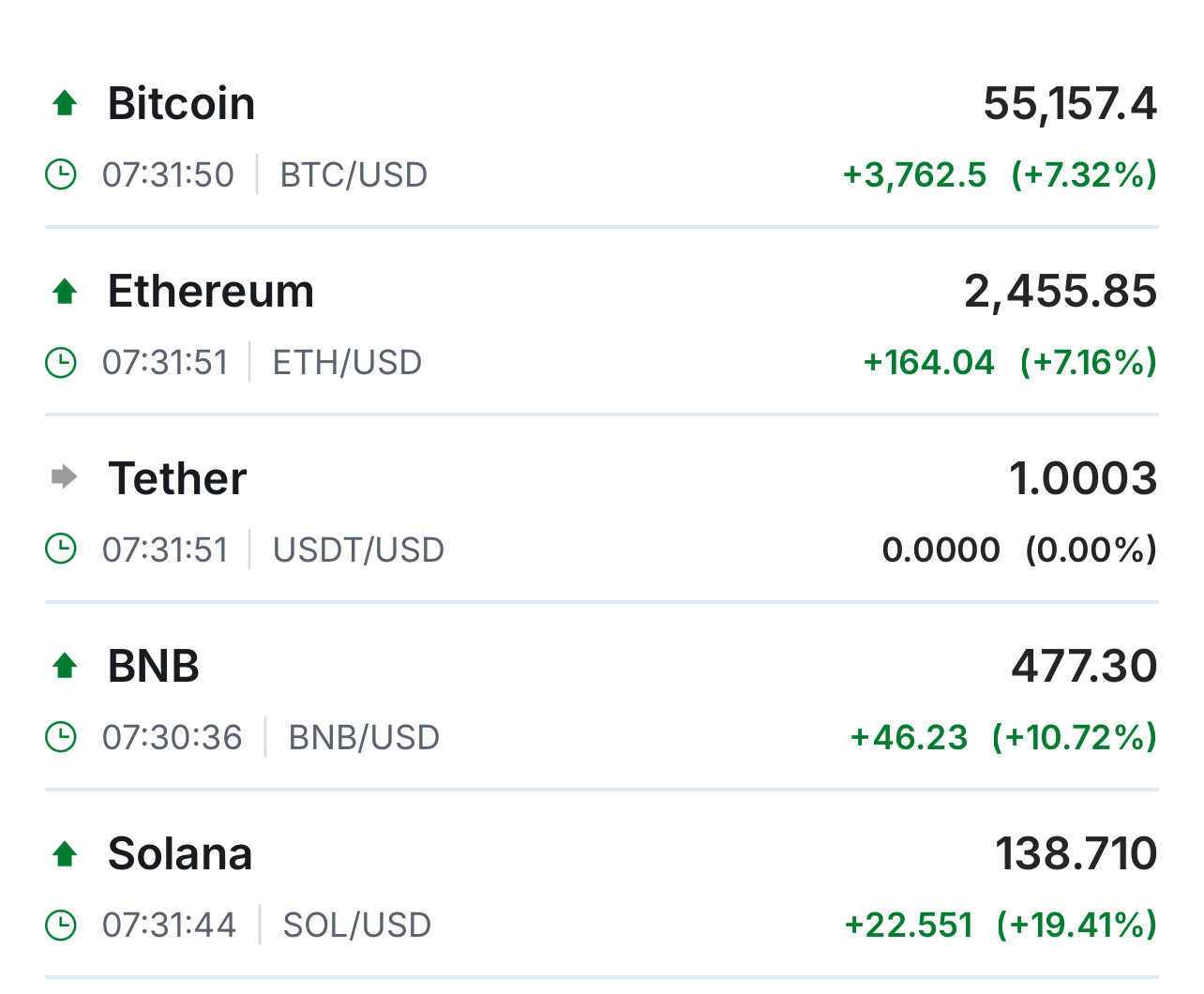The image size is (1204, 994).
Task: Click BNB percent change (+10.72%)
Action: [x=1075, y=737]
